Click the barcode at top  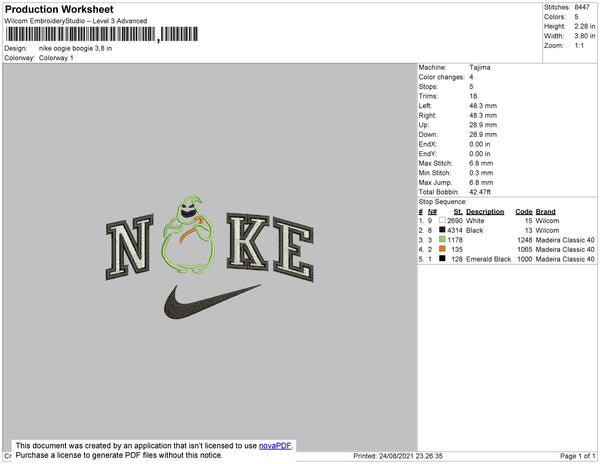click(x=102, y=34)
